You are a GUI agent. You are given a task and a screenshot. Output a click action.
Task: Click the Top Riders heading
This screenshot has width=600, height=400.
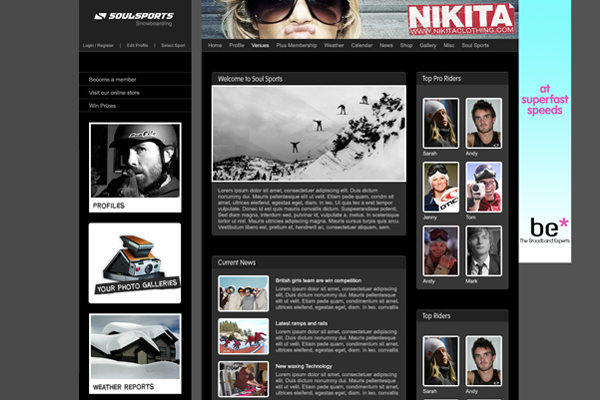coord(436,316)
